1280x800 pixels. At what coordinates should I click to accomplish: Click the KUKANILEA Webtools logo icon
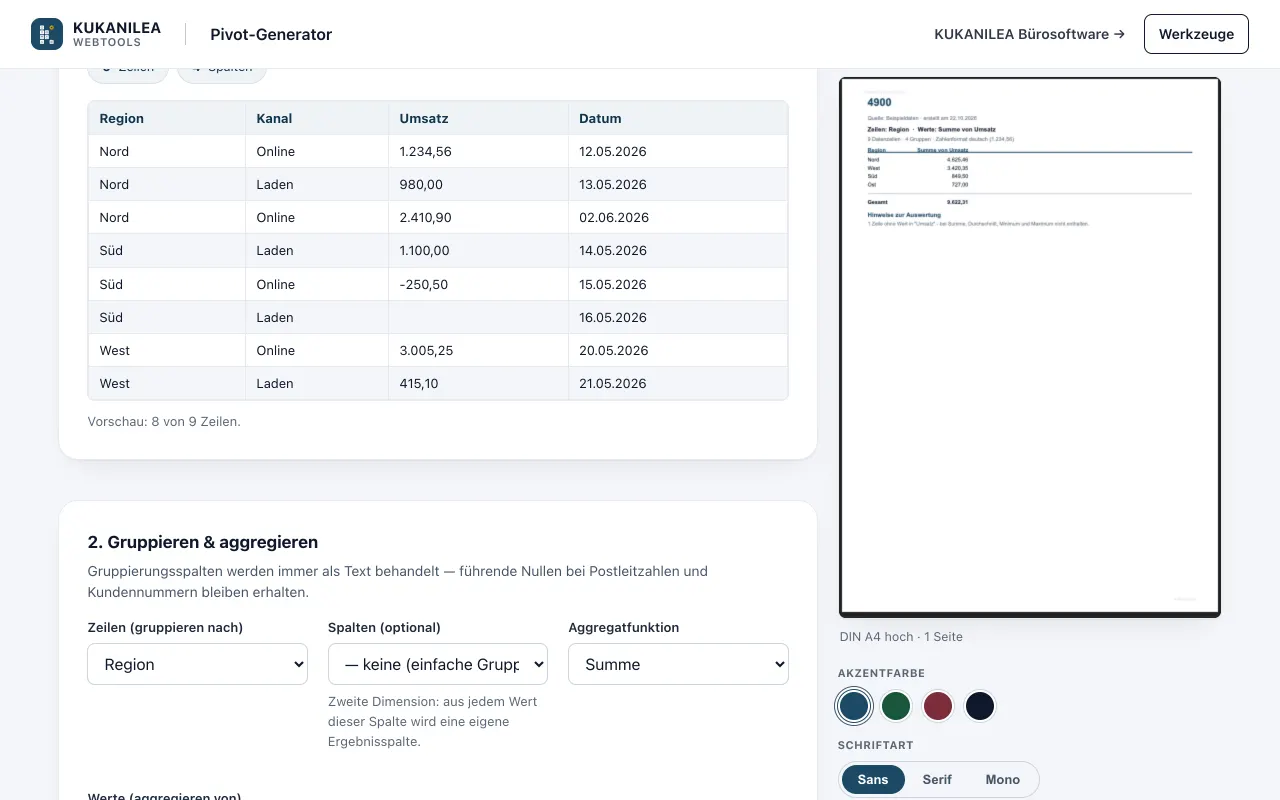pyautogui.click(x=47, y=34)
